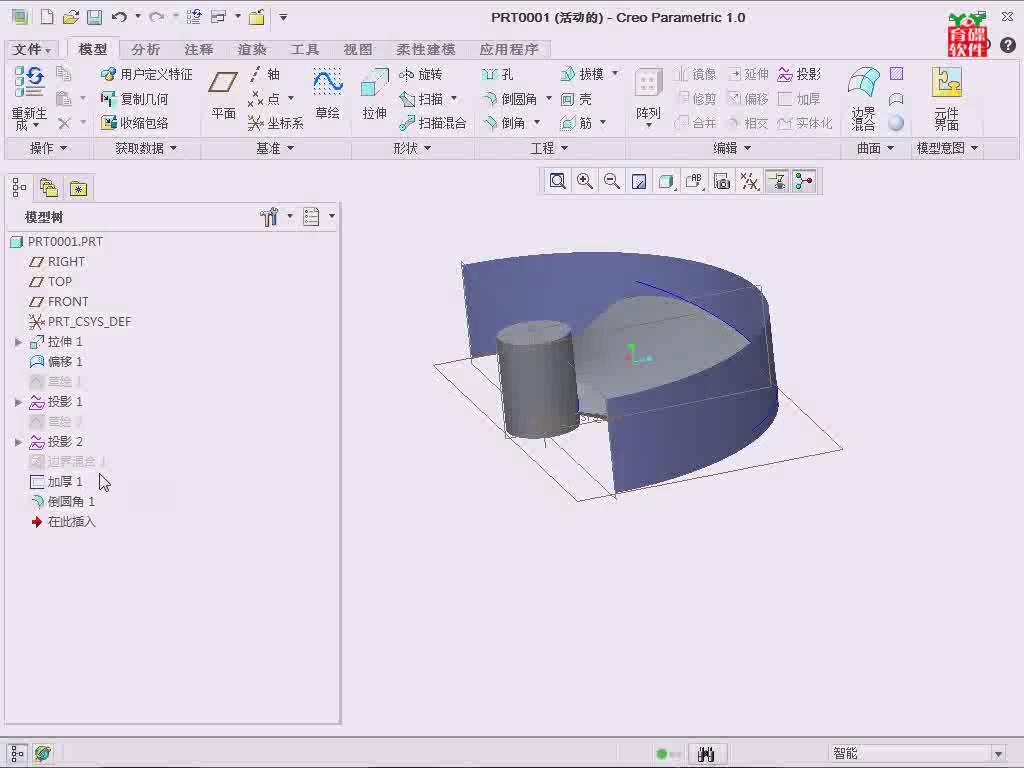Viewport: 1024px width, 768px height.
Task: Show the Model Tree tab
Action: [x=19, y=188]
